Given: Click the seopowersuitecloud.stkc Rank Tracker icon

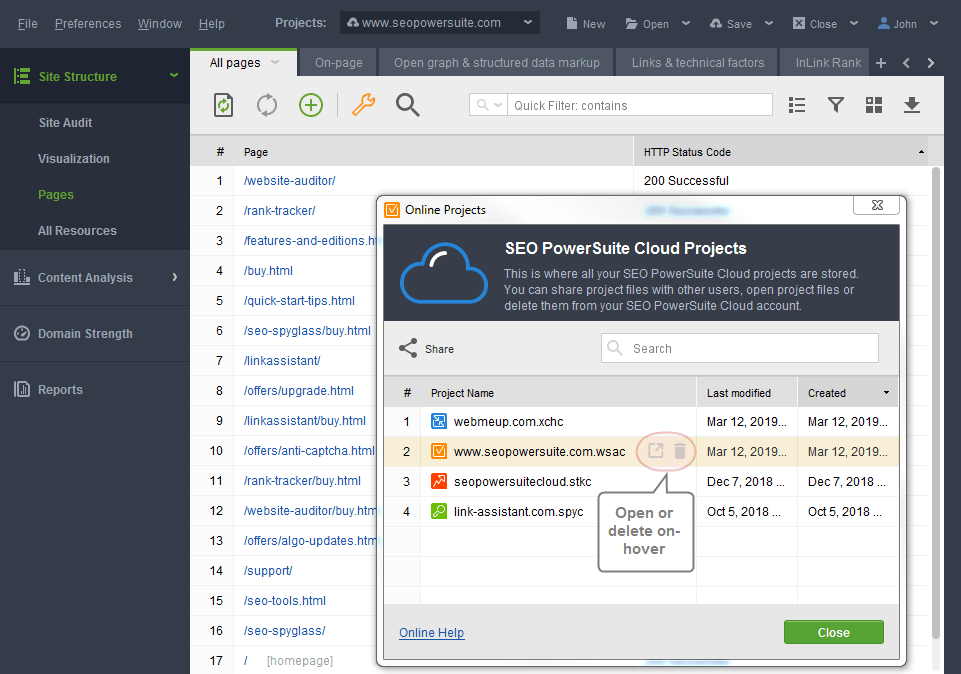Looking at the screenshot, I should pyautogui.click(x=439, y=481).
